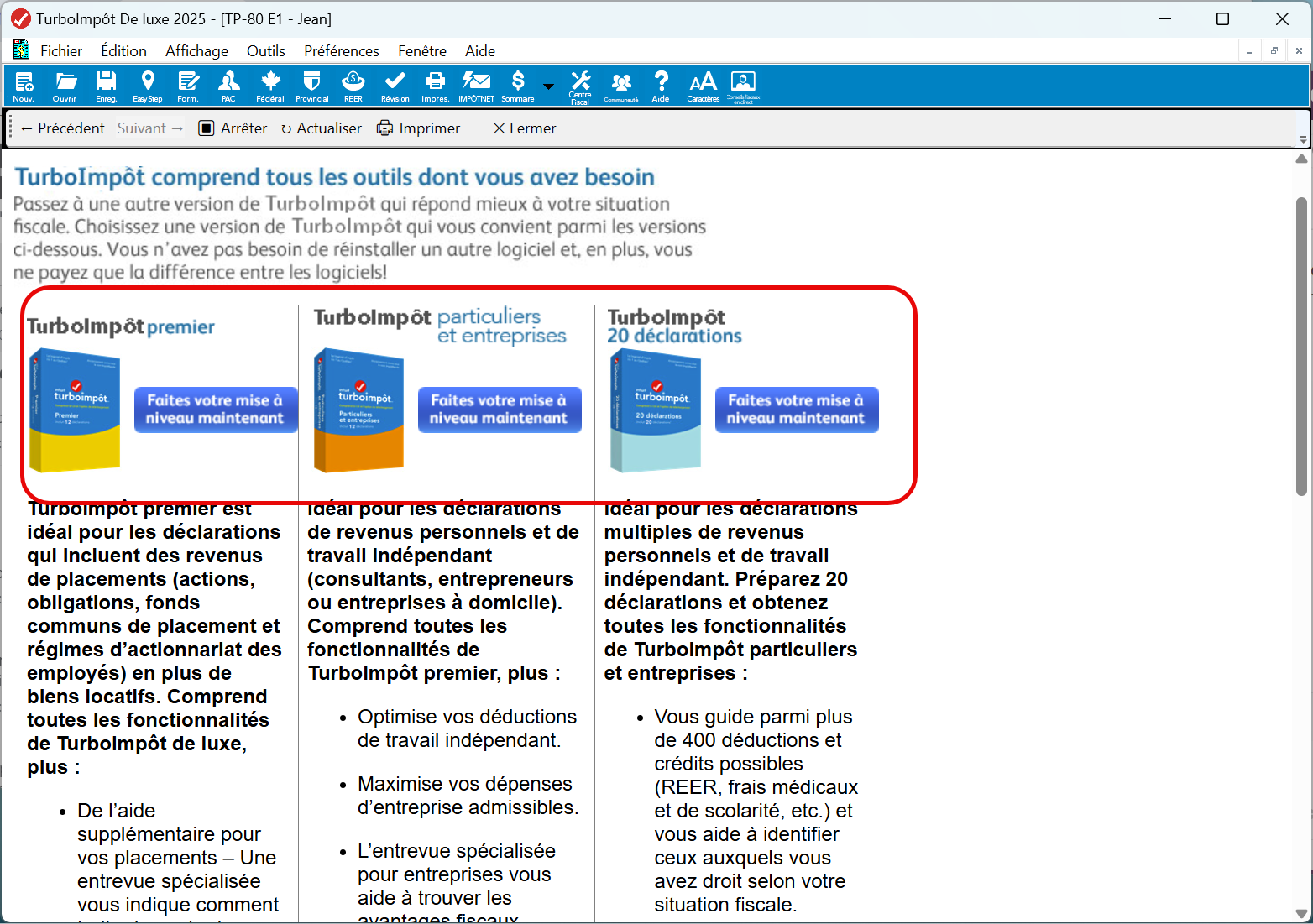The height and width of the screenshot is (924, 1313).
Task: Click the 20 déclarations light-blue box image
Action: point(656,410)
